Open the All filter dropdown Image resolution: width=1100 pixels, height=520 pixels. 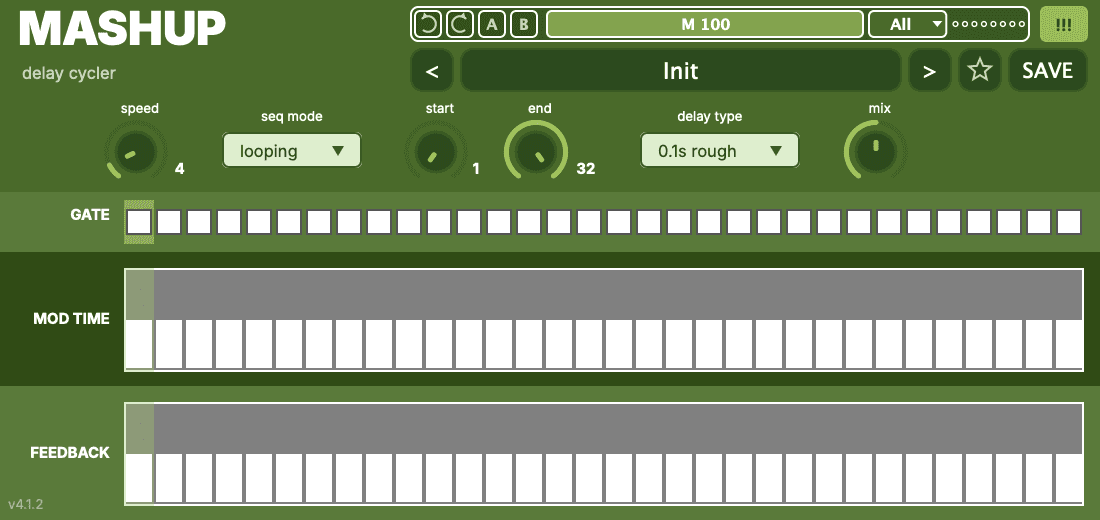(x=908, y=25)
